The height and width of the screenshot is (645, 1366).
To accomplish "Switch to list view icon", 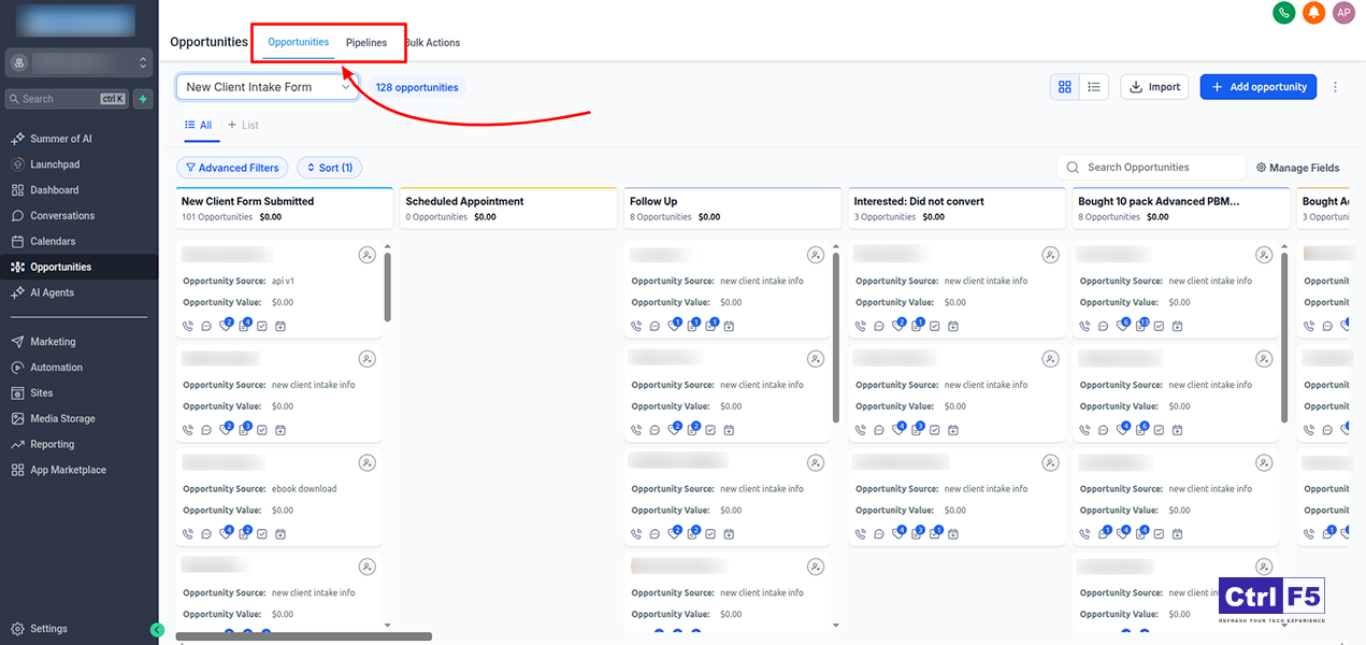I will pyautogui.click(x=1094, y=87).
